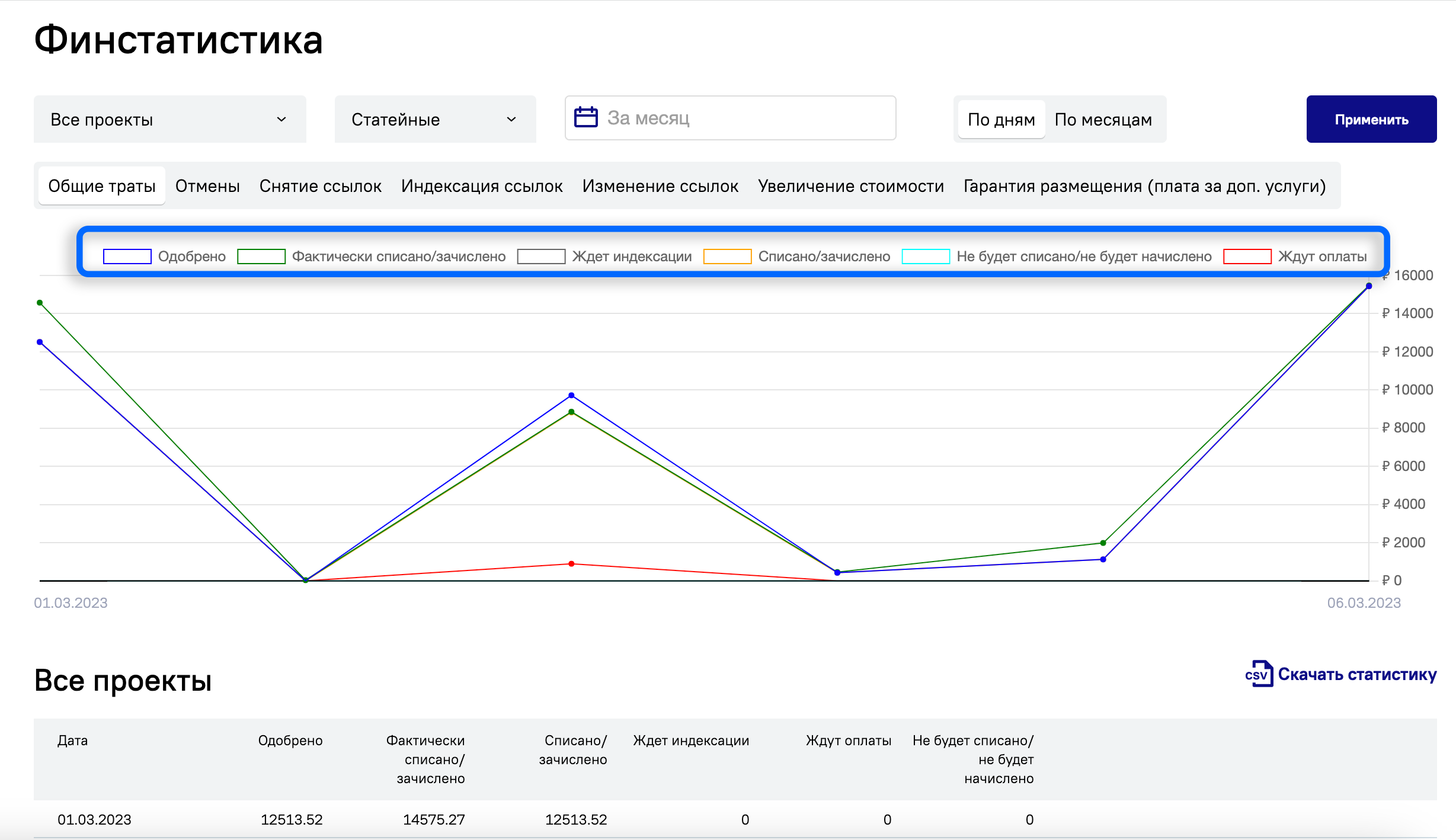The image size is (1456, 840).
Task: Click the peak Одобрено data point on chart
Action: pos(1369,286)
